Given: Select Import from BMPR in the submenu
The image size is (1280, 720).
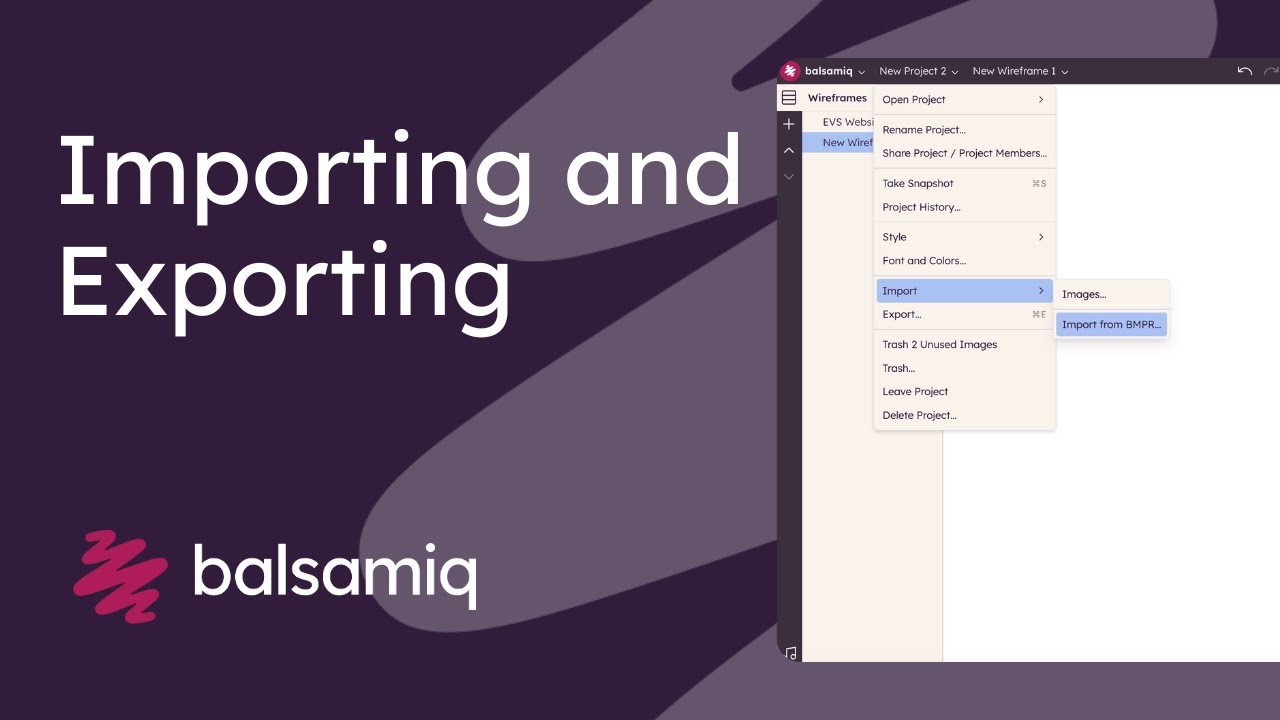Looking at the screenshot, I should click(1111, 325).
